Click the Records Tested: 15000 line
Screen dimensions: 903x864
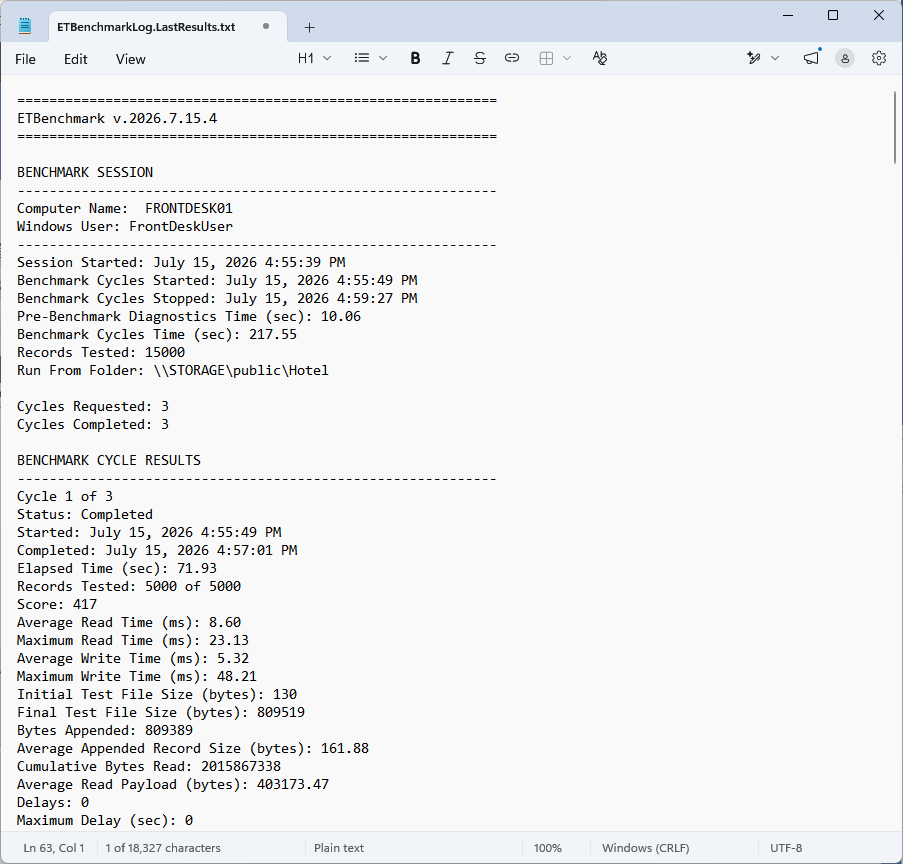pyautogui.click(x=101, y=353)
